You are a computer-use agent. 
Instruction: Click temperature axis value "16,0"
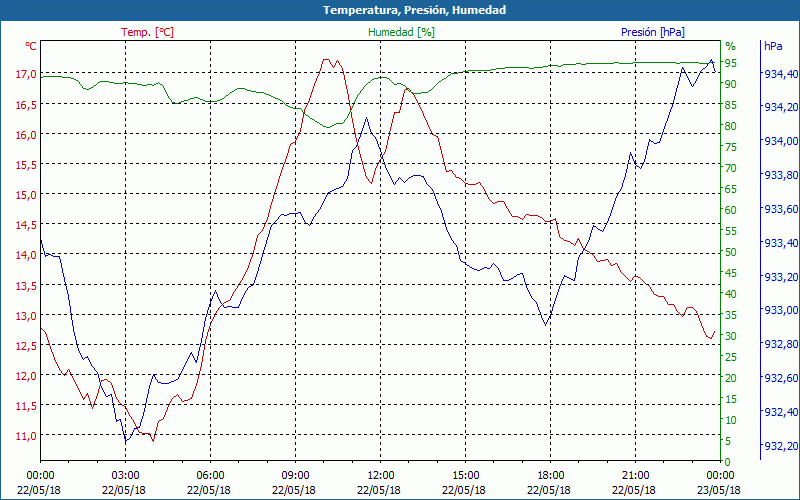coord(26,135)
